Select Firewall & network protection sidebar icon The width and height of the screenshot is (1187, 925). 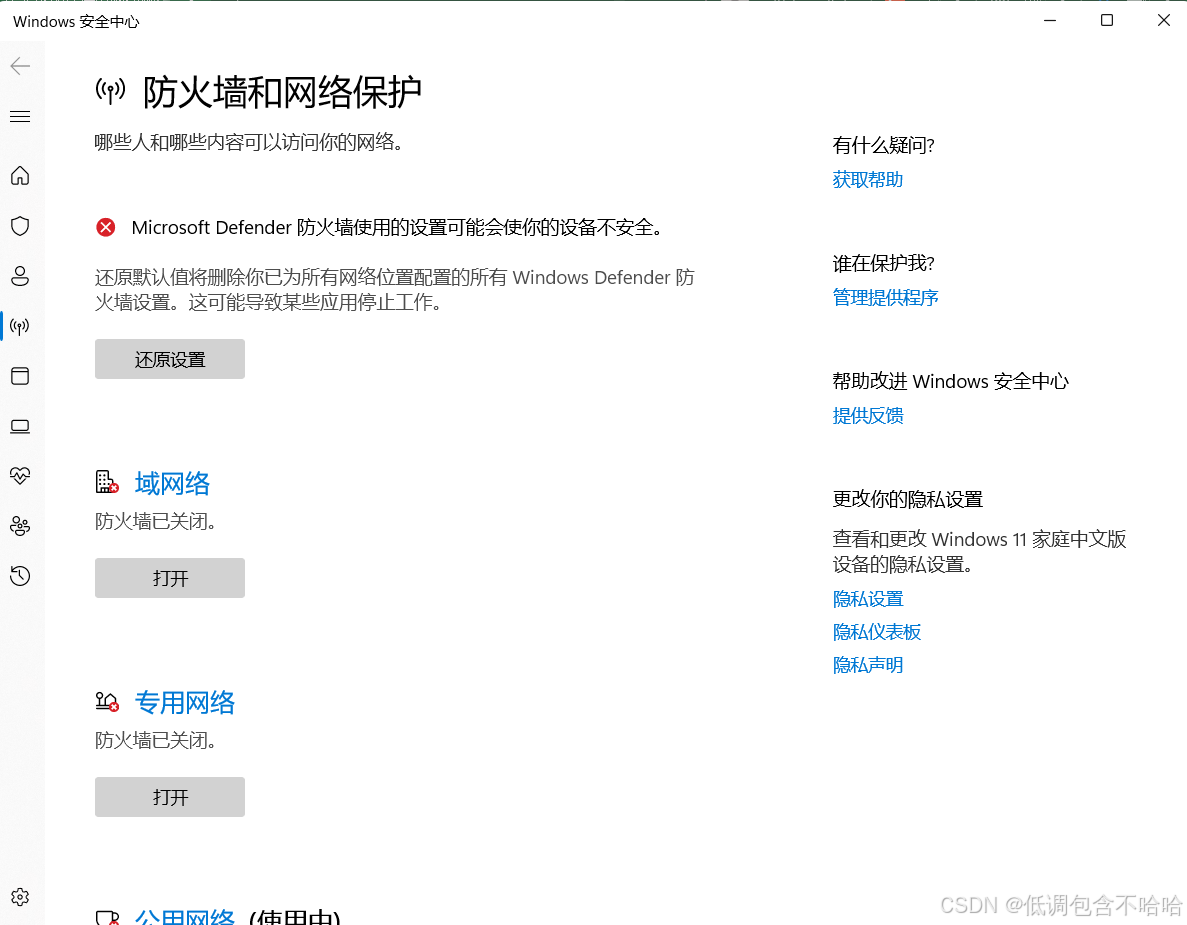[x=20, y=326]
